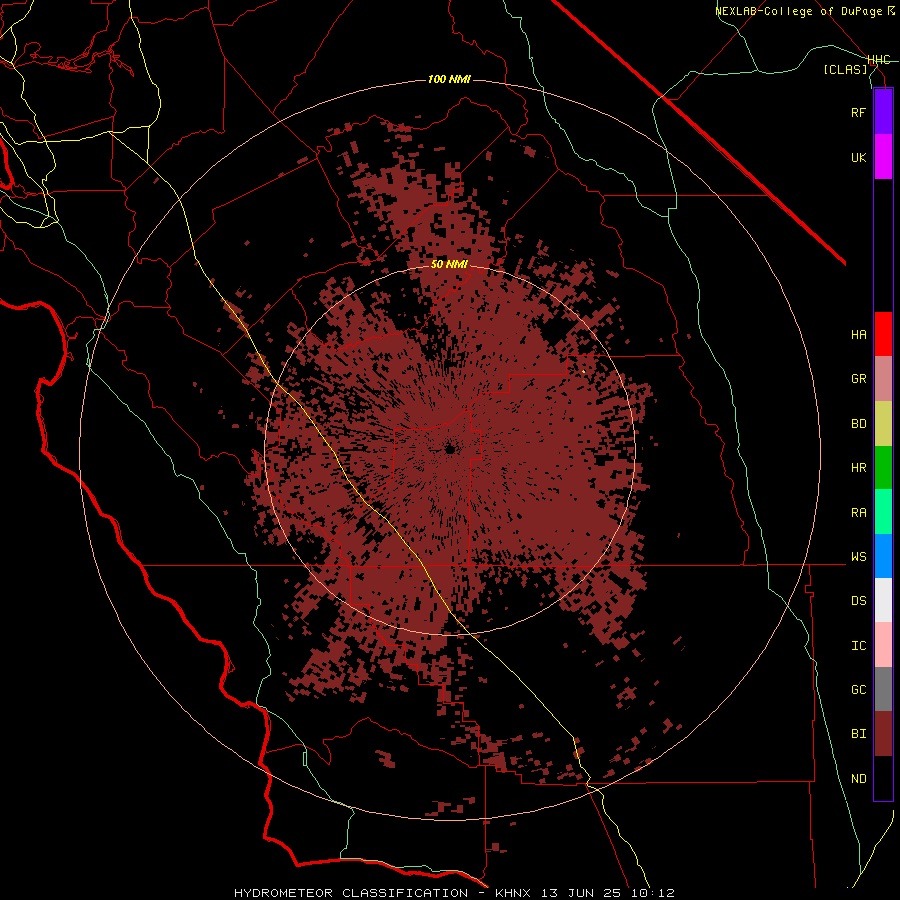This screenshot has width=900, height=900.
Task: Click the UK legend label
Action: click(859, 158)
